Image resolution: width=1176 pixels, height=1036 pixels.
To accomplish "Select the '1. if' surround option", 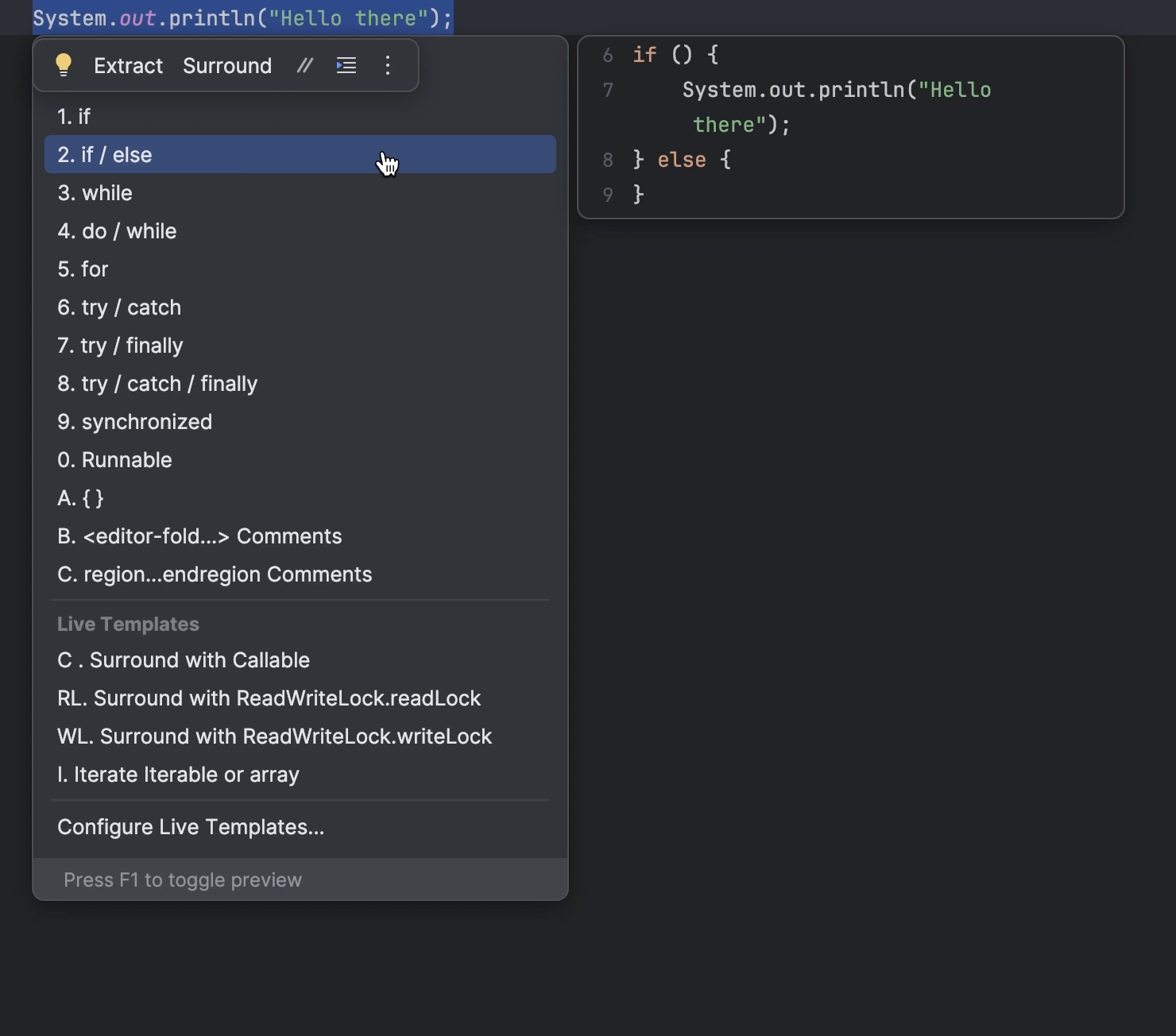I will pyautogui.click(x=74, y=117).
